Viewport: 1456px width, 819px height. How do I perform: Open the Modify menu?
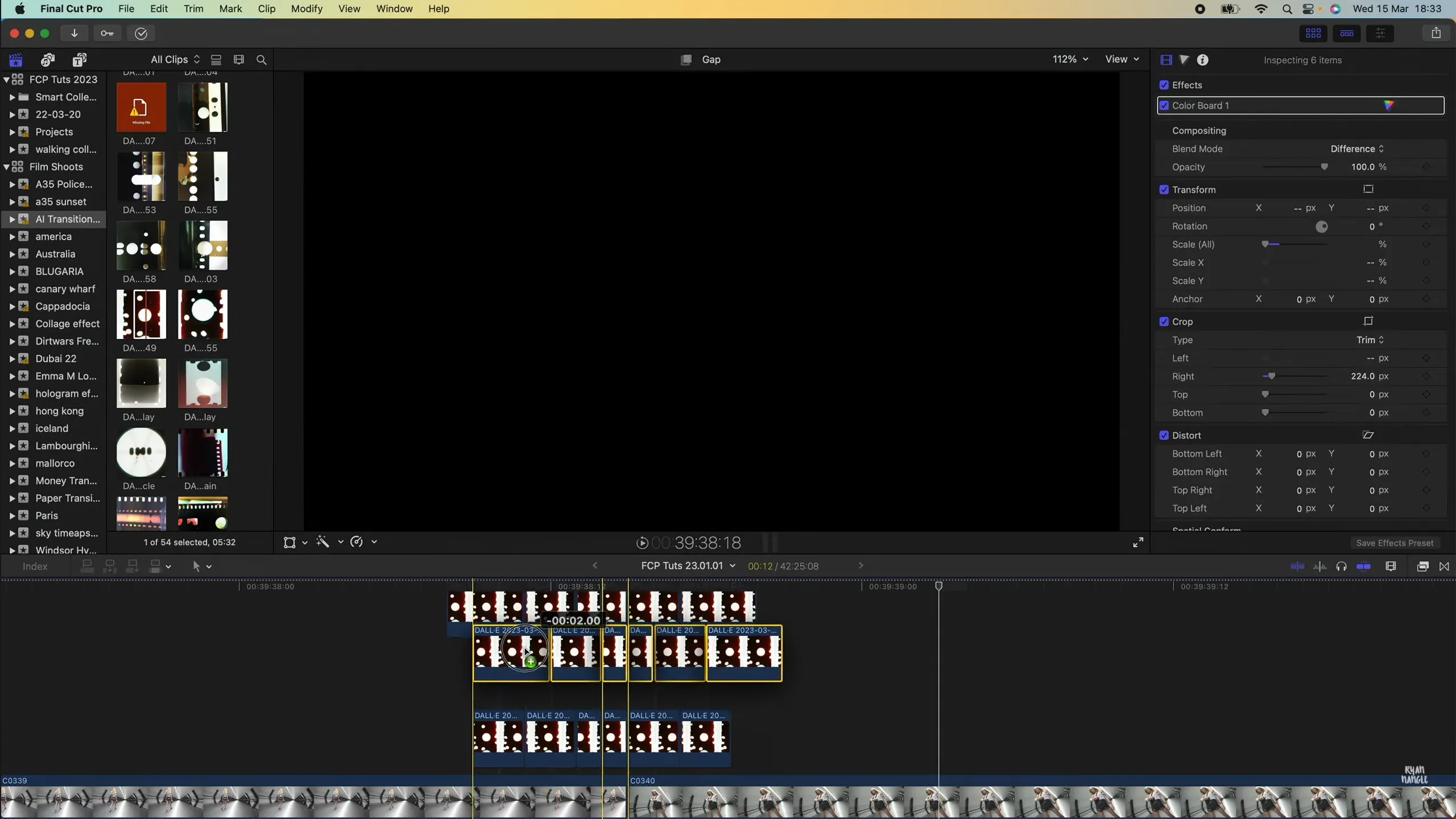307,9
